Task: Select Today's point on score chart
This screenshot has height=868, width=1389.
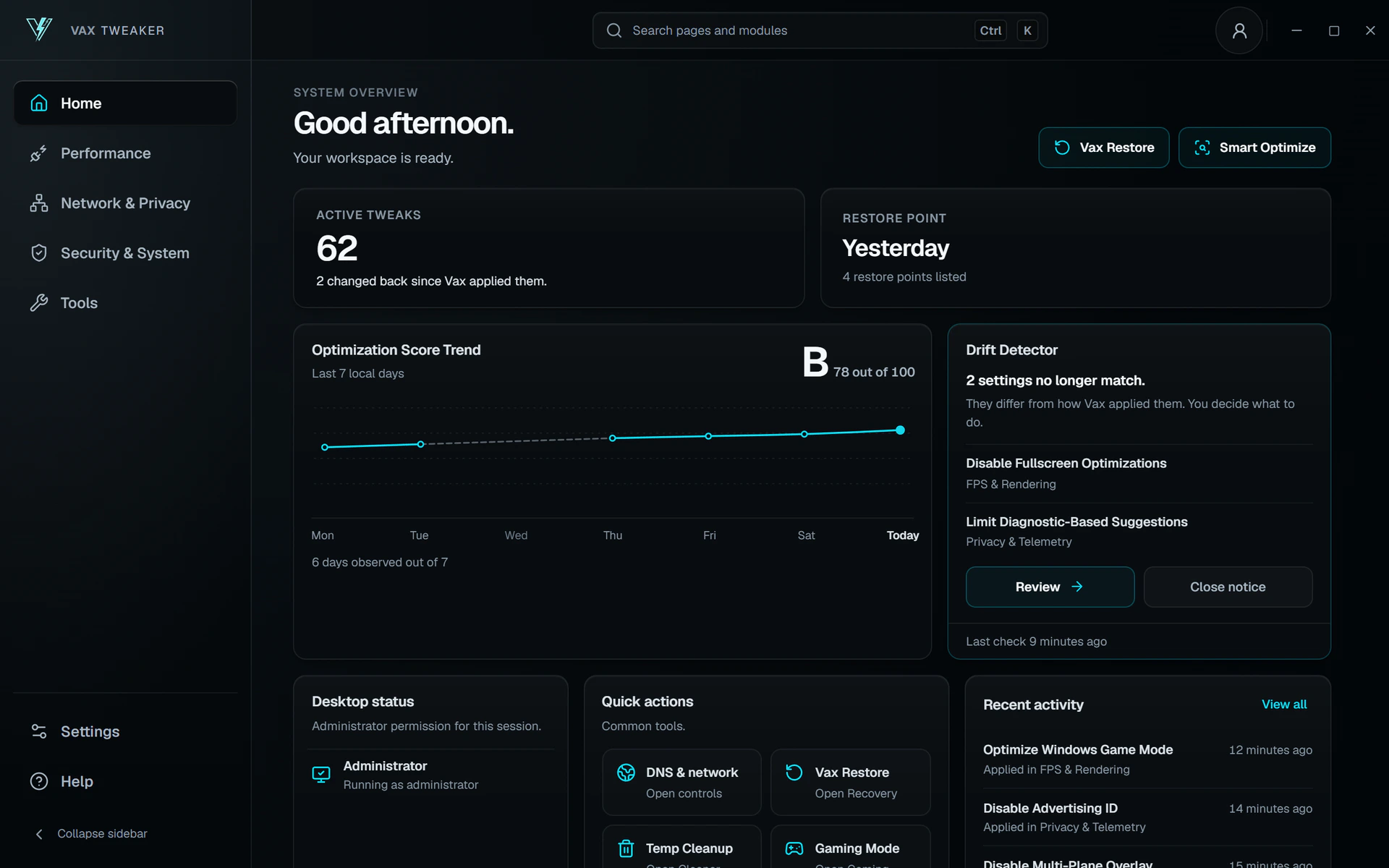Action: (900, 430)
